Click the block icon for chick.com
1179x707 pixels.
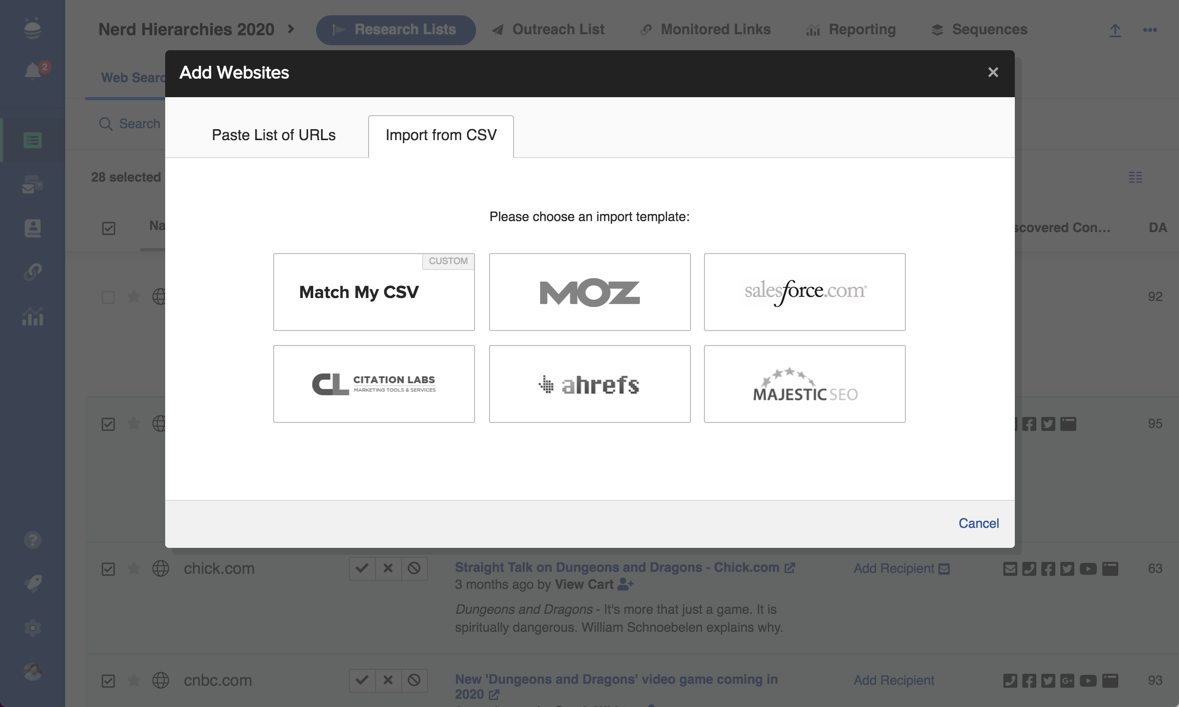coord(414,568)
